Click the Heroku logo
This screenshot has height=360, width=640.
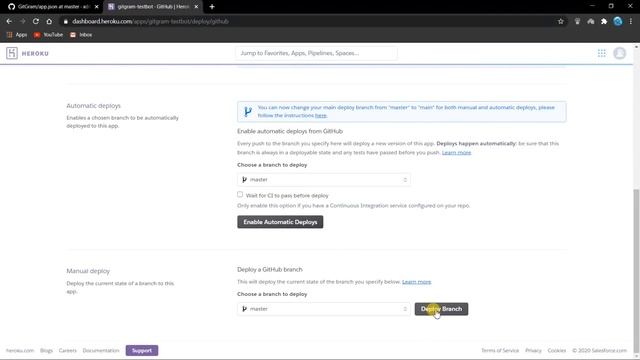[27, 53]
